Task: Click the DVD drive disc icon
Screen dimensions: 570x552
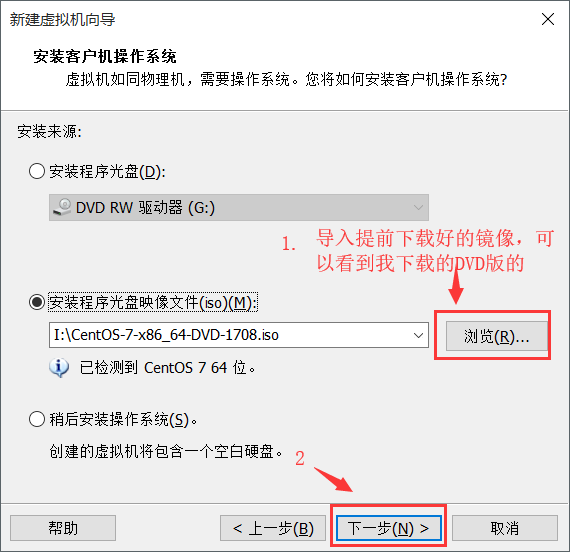Action: (x=62, y=207)
